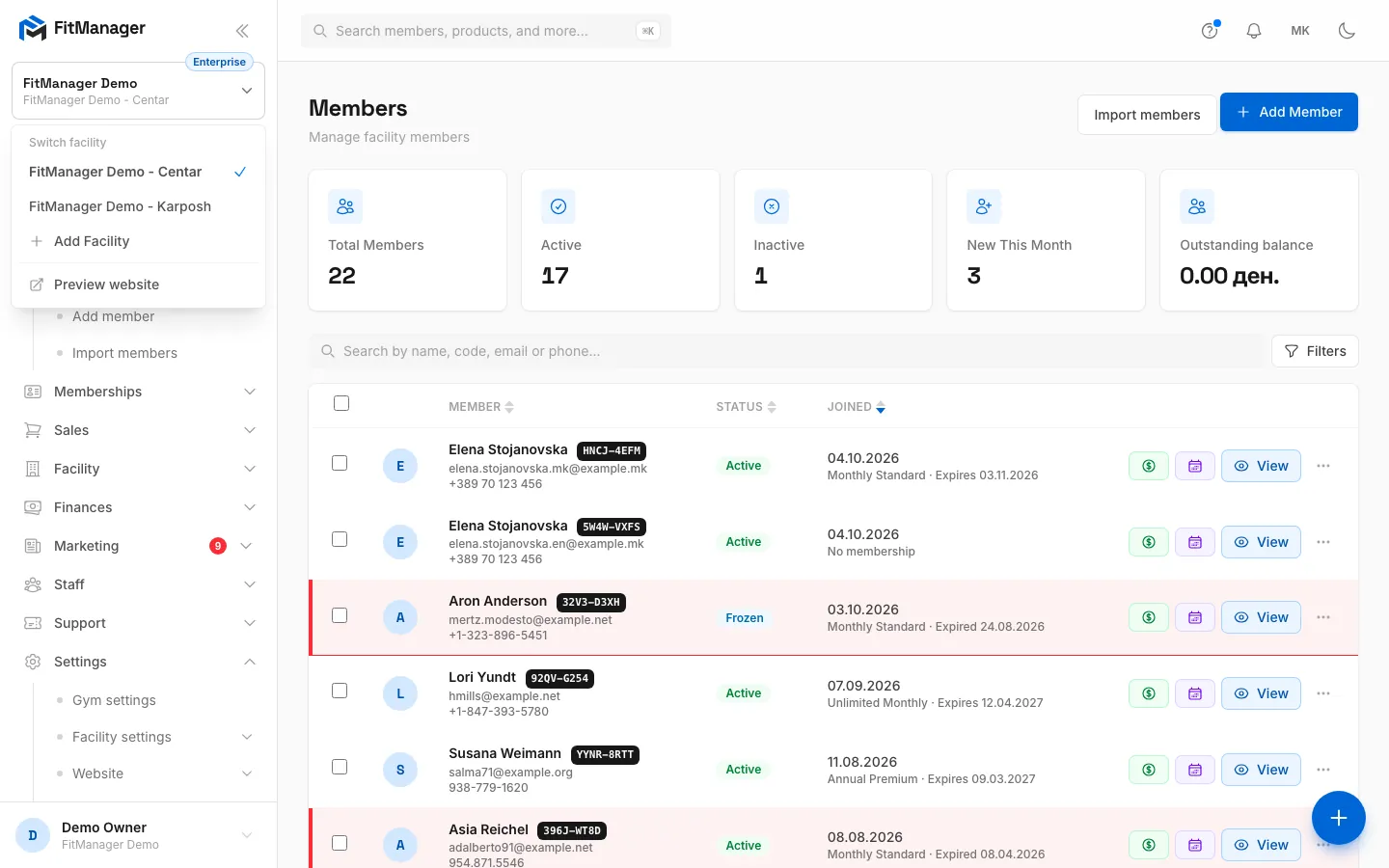Viewport: 1389px width, 868px height.
Task: Toggle dark mode with the moon icon
Action: coord(1348,31)
